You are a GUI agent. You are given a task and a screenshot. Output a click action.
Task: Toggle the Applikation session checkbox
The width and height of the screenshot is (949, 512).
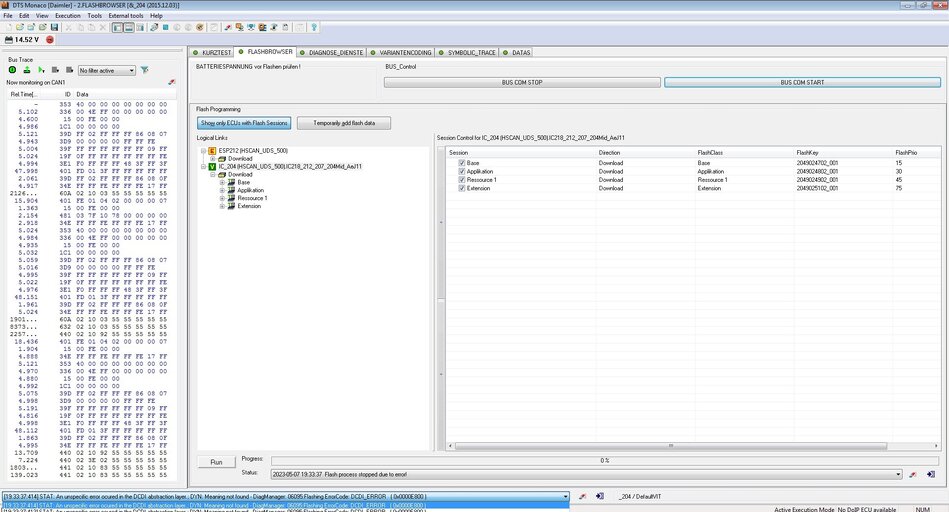(461, 171)
